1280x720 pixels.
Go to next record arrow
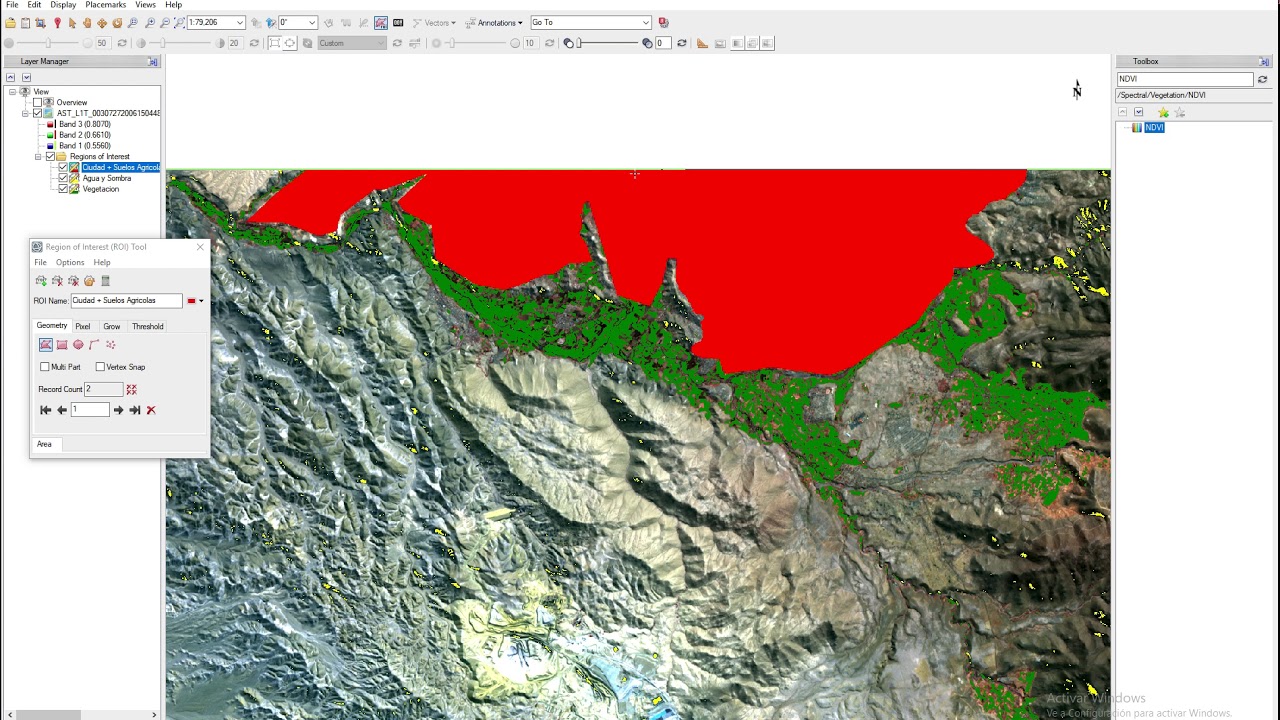click(x=118, y=410)
